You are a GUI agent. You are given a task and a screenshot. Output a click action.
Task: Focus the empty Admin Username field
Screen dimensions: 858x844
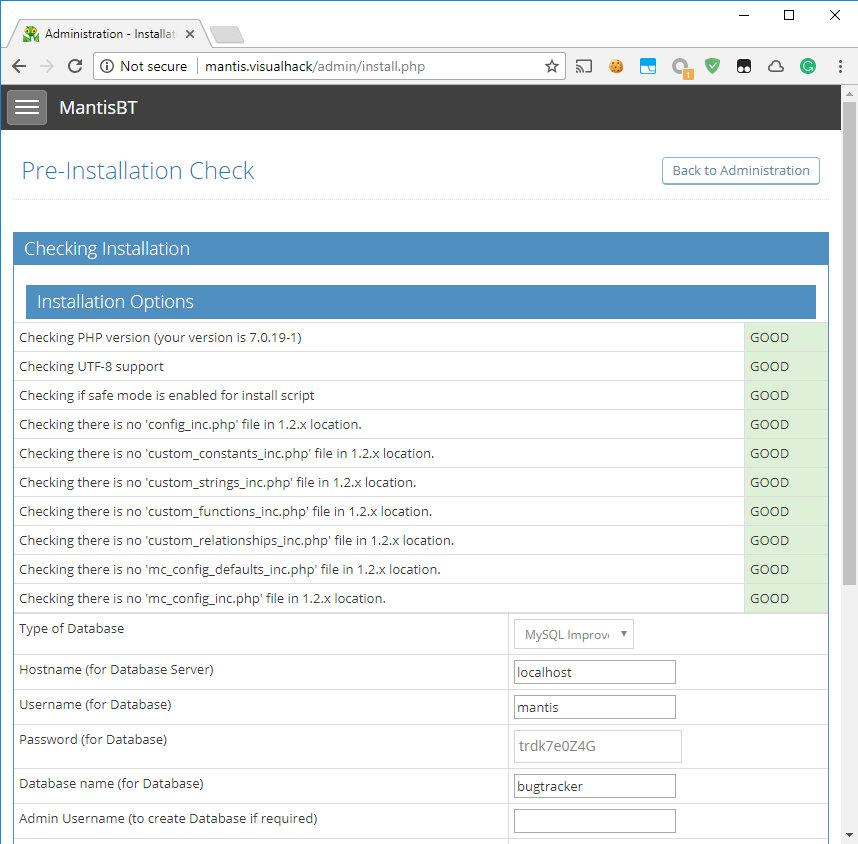[x=595, y=821]
